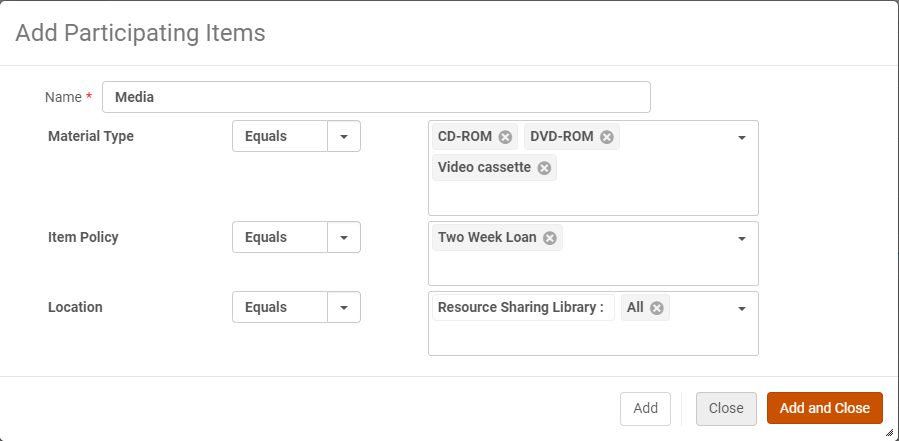Viewport: 899px width, 441px height.
Task: Click the Name field containing Media
Action: click(x=376, y=97)
